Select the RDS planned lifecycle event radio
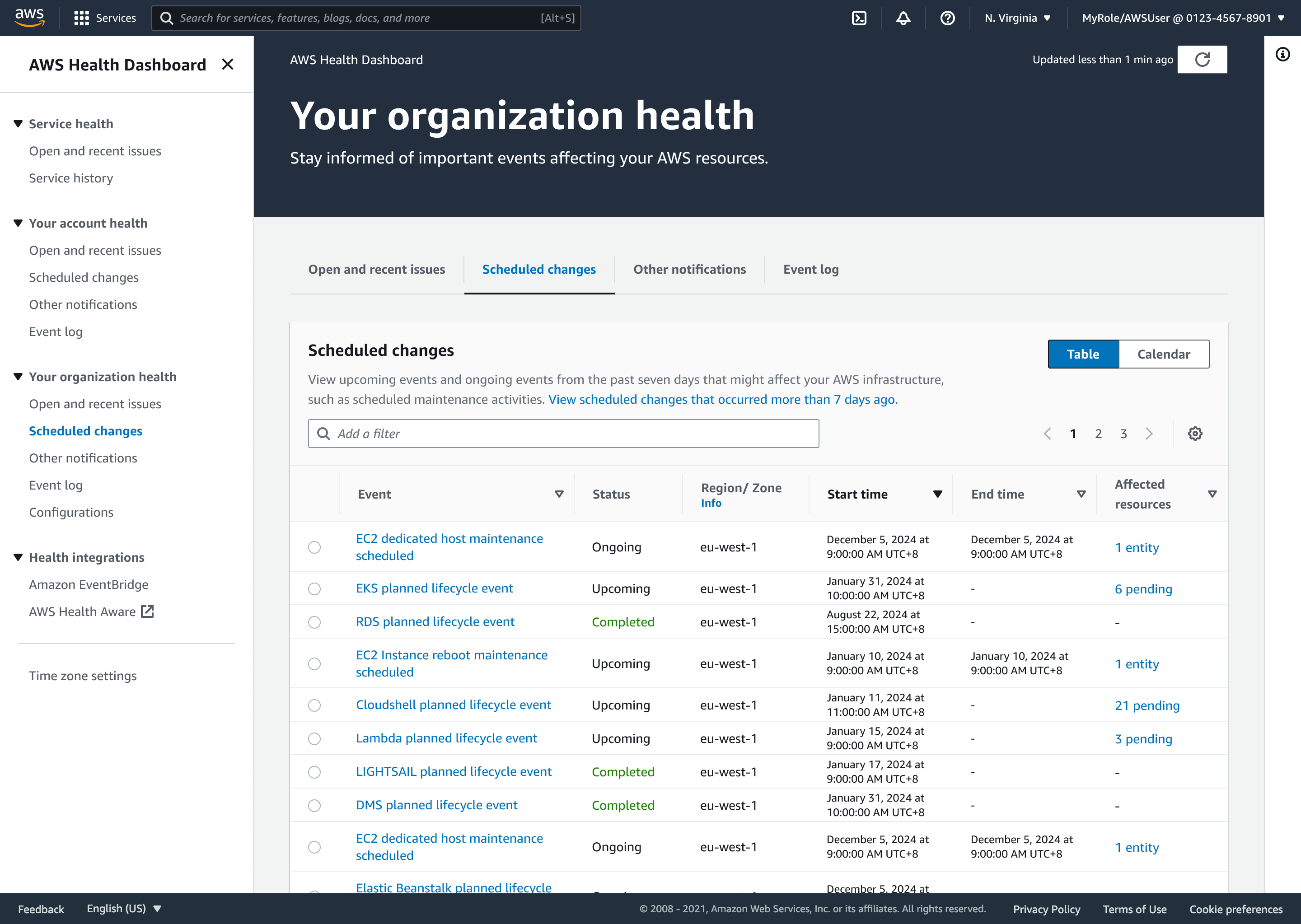This screenshot has width=1301, height=924. [314, 622]
